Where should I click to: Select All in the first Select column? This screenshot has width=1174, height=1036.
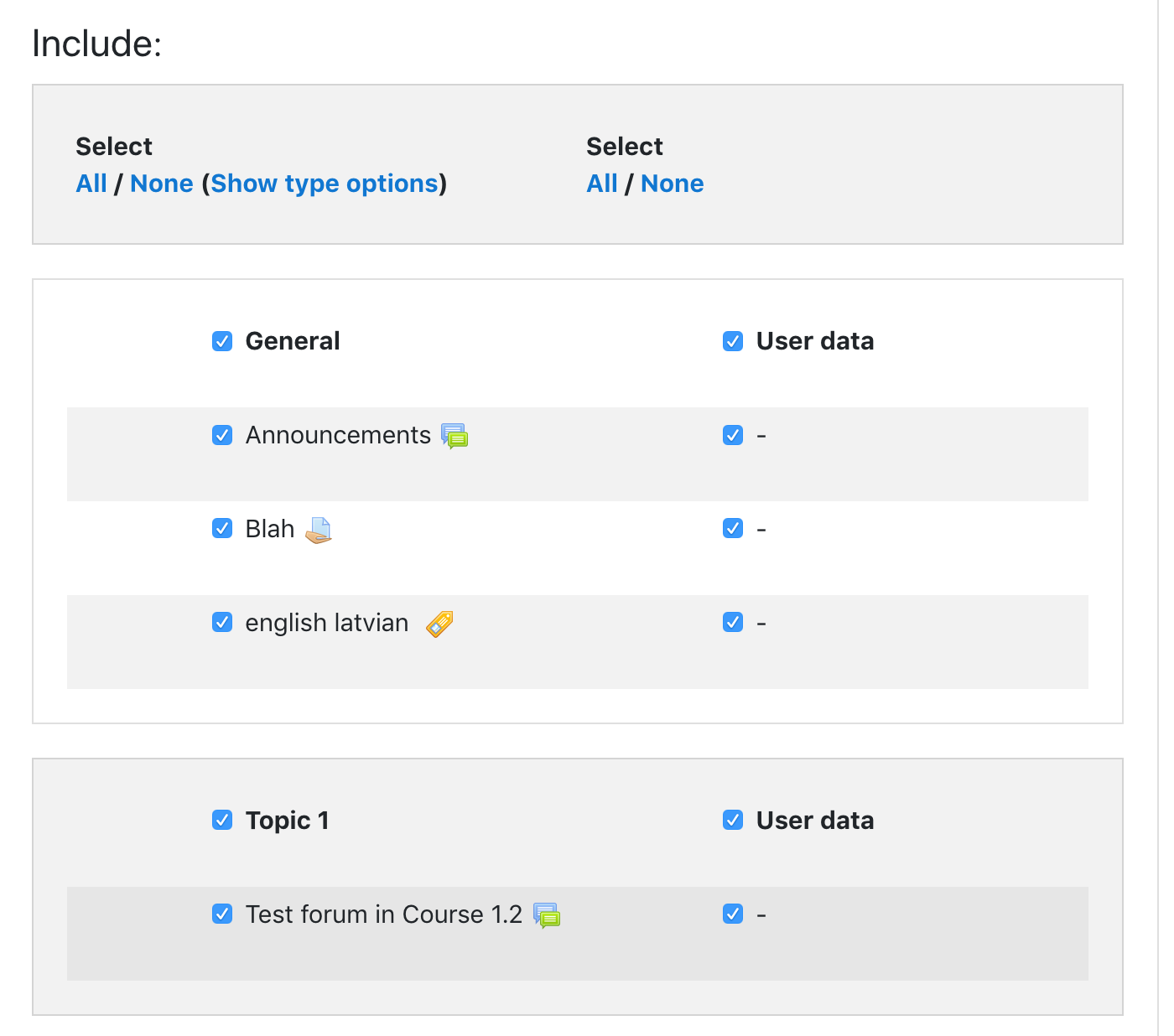point(91,184)
